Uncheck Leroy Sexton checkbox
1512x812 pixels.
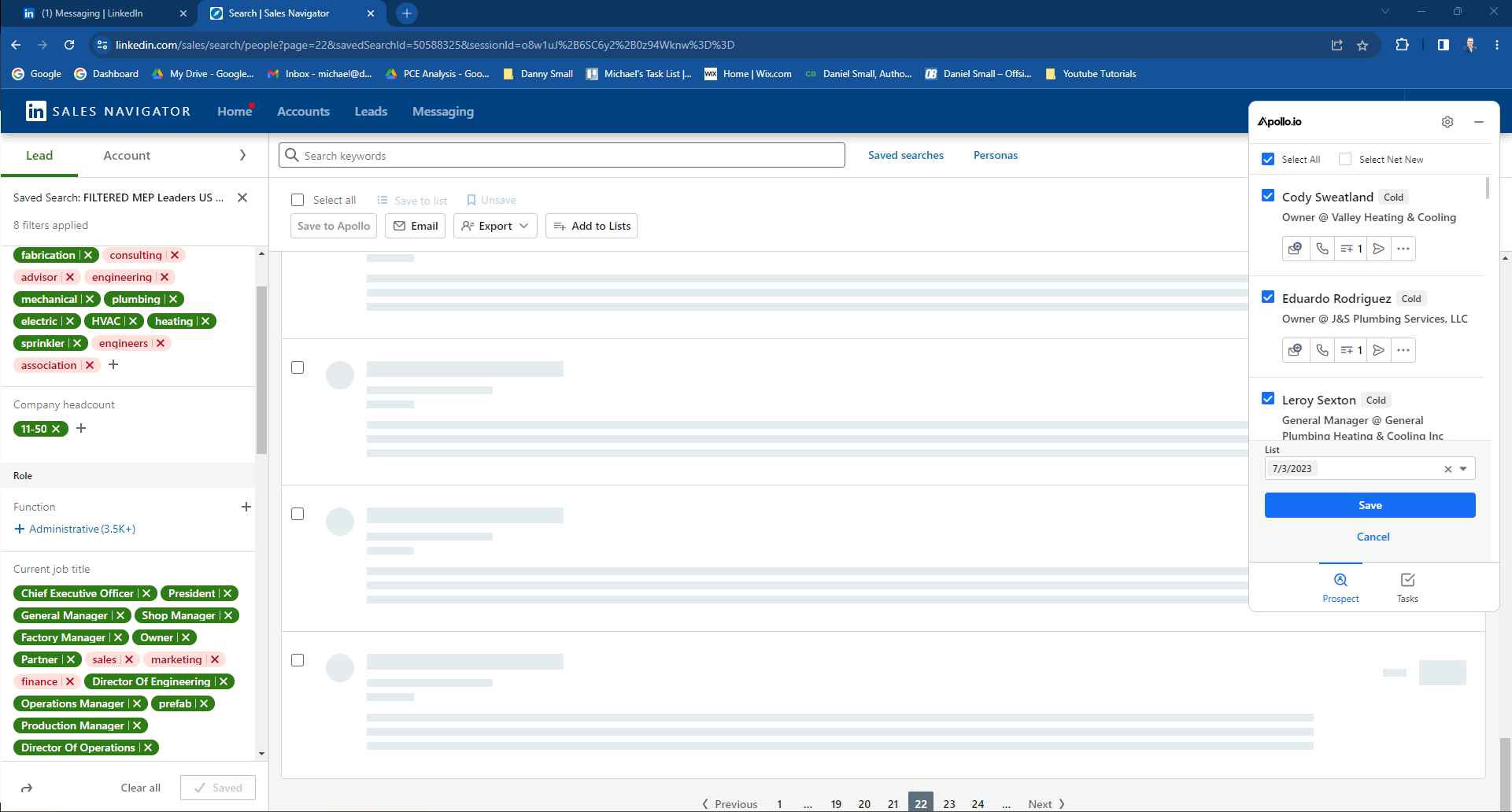click(1268, 398)
